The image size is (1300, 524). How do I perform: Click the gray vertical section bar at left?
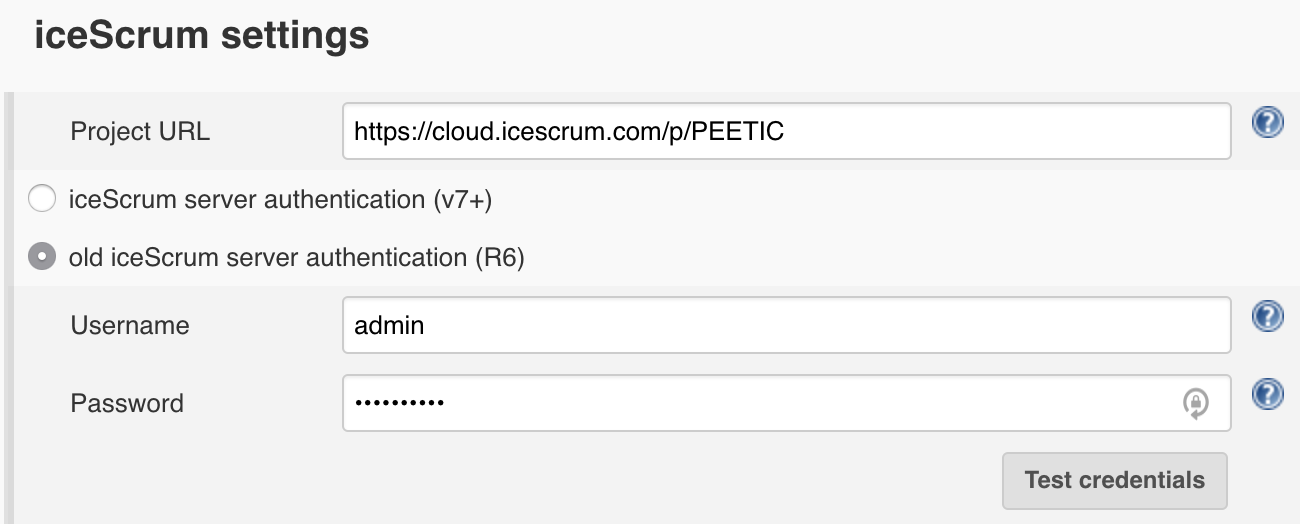click(9, 308)
